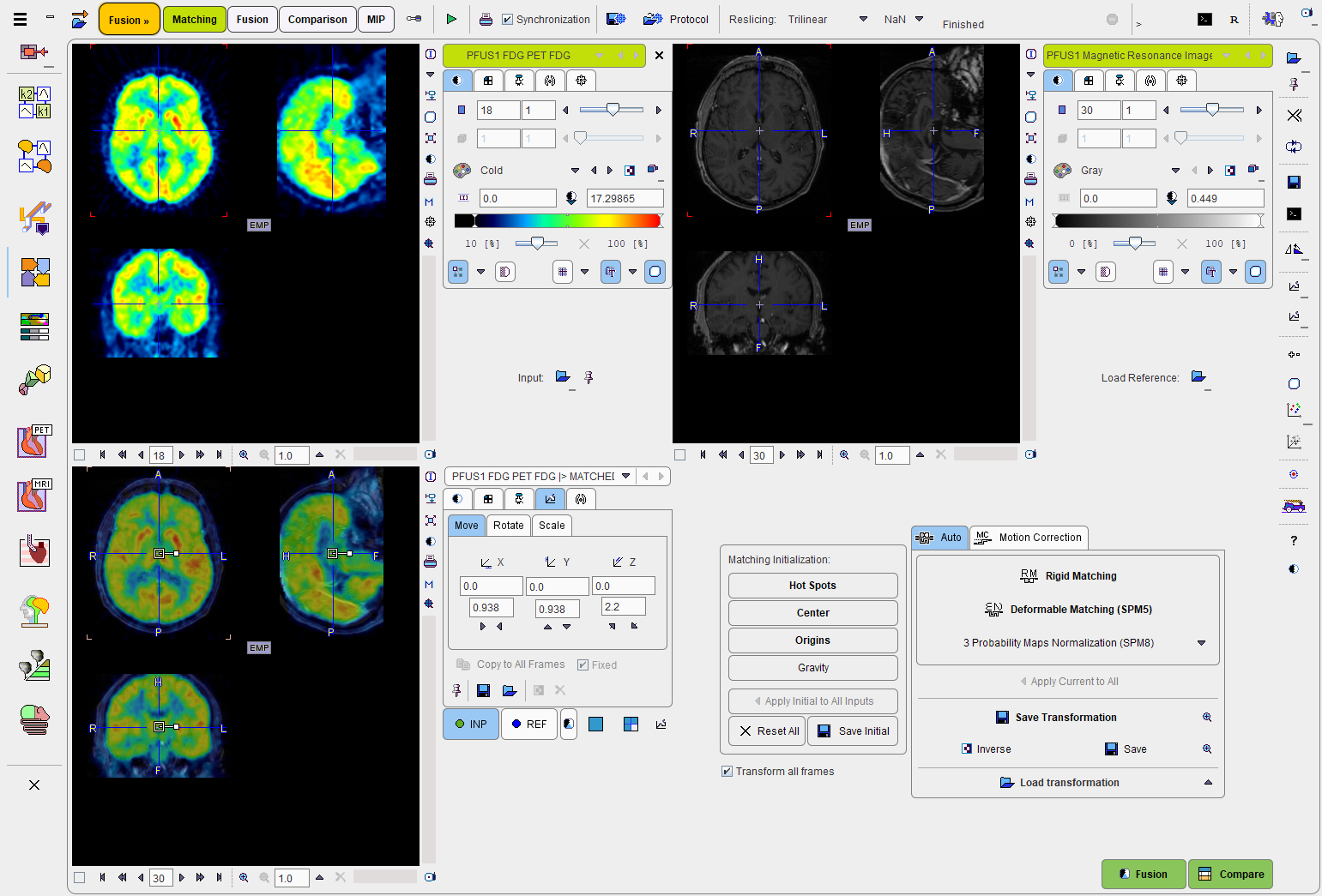Toggle the Inverse option
The width and height of the screenshot is (1322, 896).
pos(986,749)
